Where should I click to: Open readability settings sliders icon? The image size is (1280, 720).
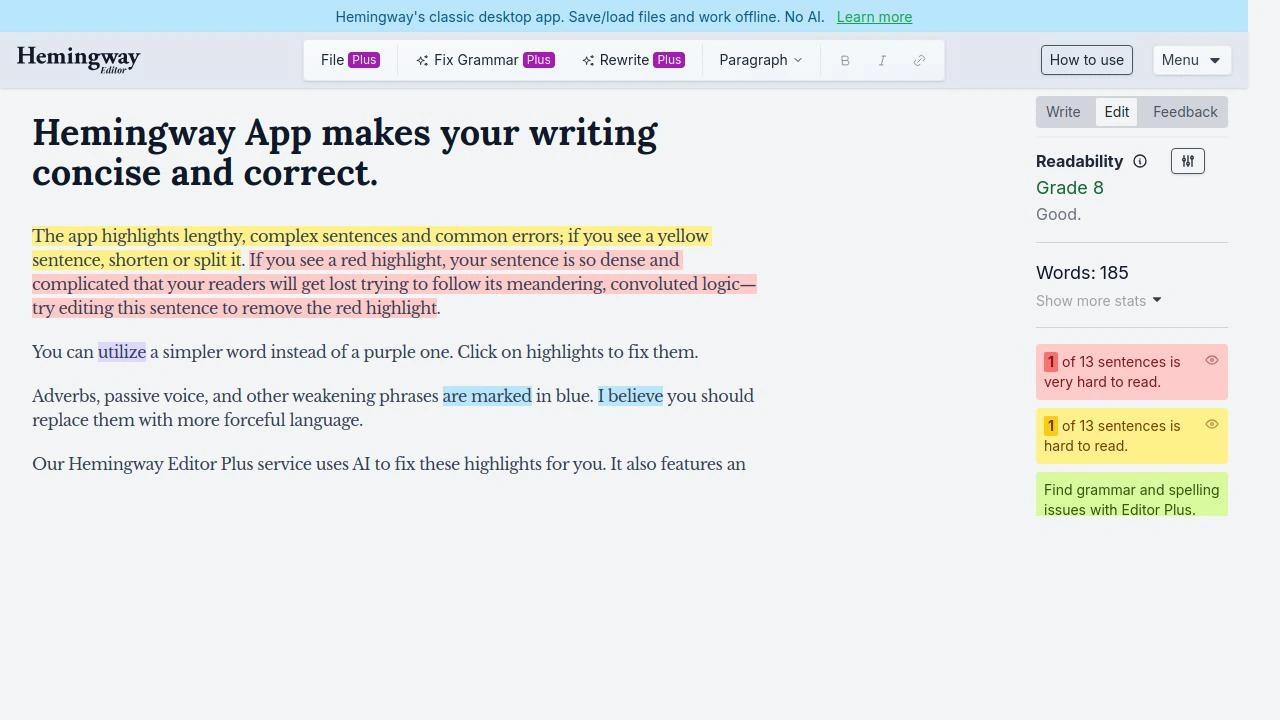pos(1187,161)
